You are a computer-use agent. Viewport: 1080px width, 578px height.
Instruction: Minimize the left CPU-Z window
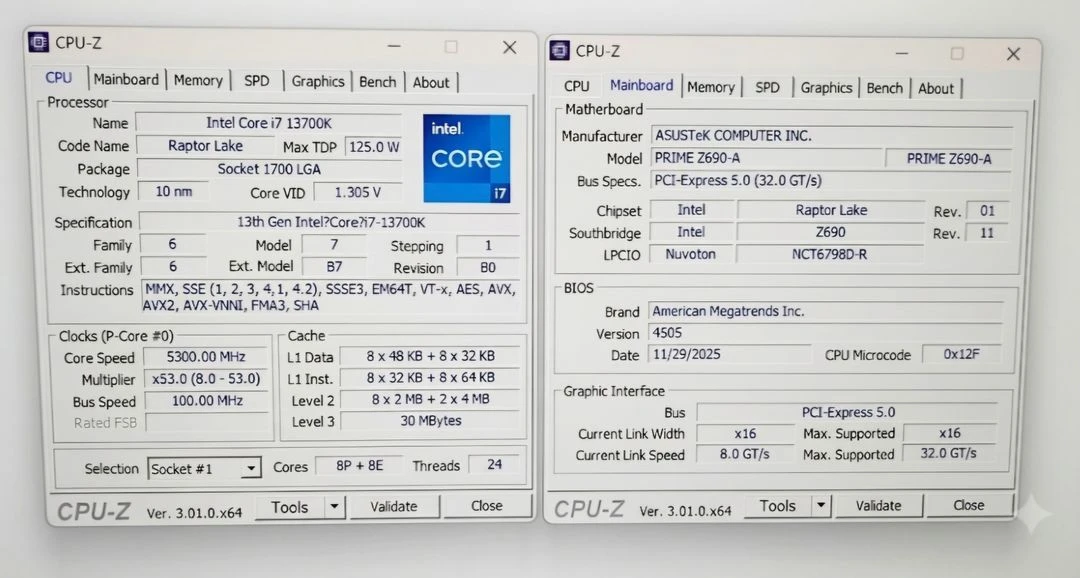pos(394,46)
